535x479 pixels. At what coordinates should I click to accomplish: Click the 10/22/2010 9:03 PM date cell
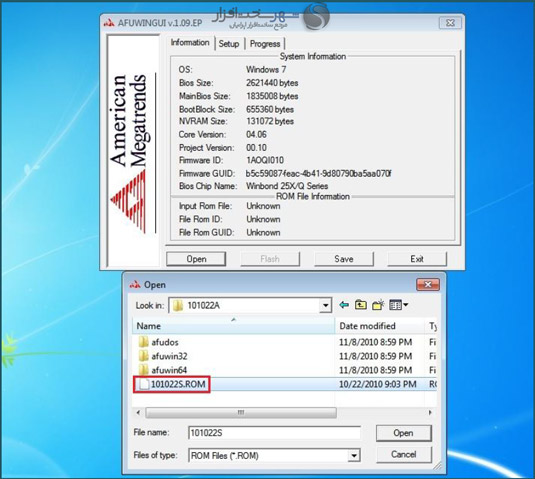click(x=378, y=384)
